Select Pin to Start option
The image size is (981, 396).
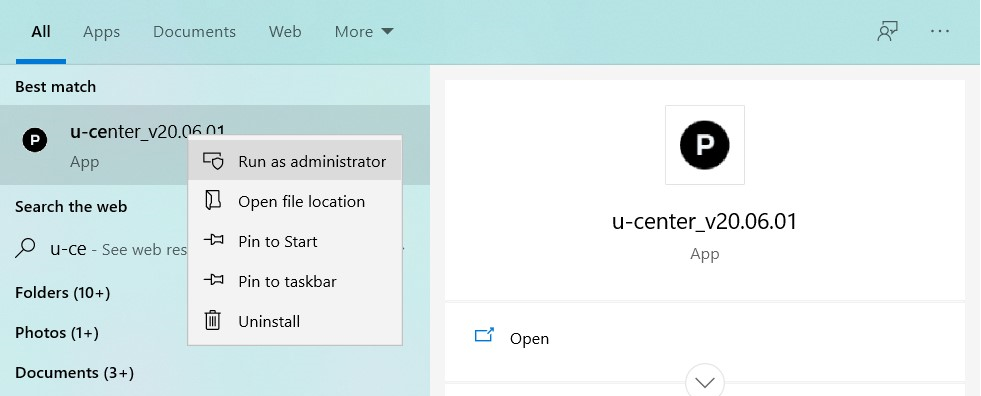[295, 241]
